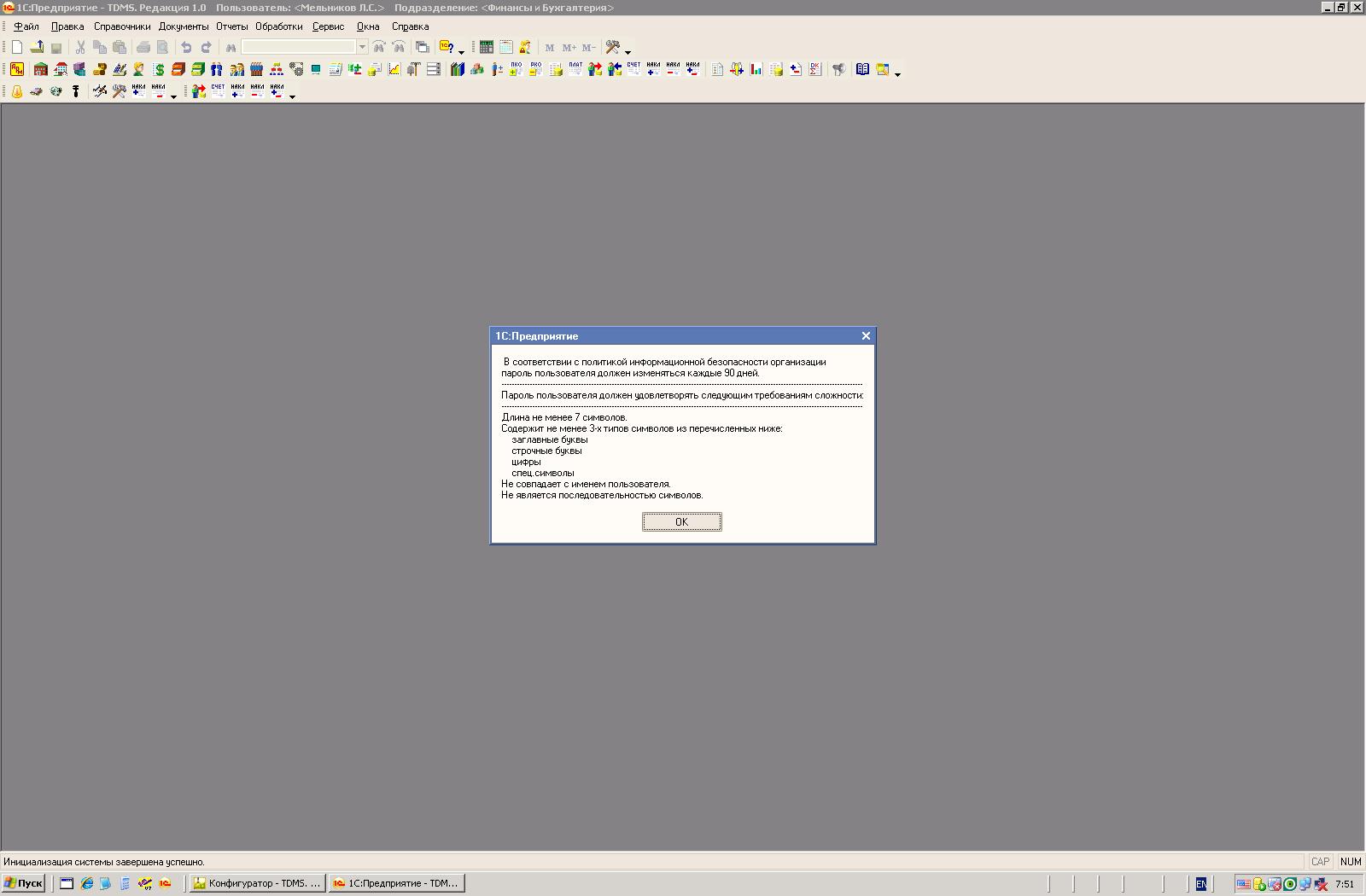
Task: Click the Cut scissors icon
Action: point(80,47)
